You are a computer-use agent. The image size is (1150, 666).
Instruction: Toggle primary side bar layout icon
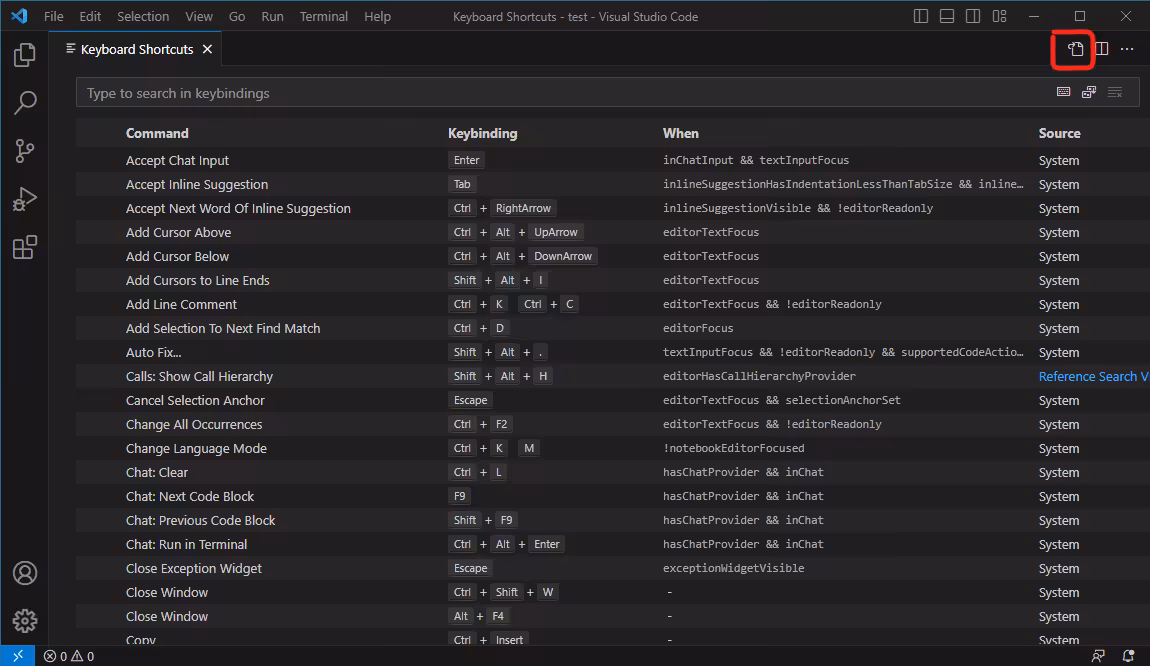pos(920,16)
